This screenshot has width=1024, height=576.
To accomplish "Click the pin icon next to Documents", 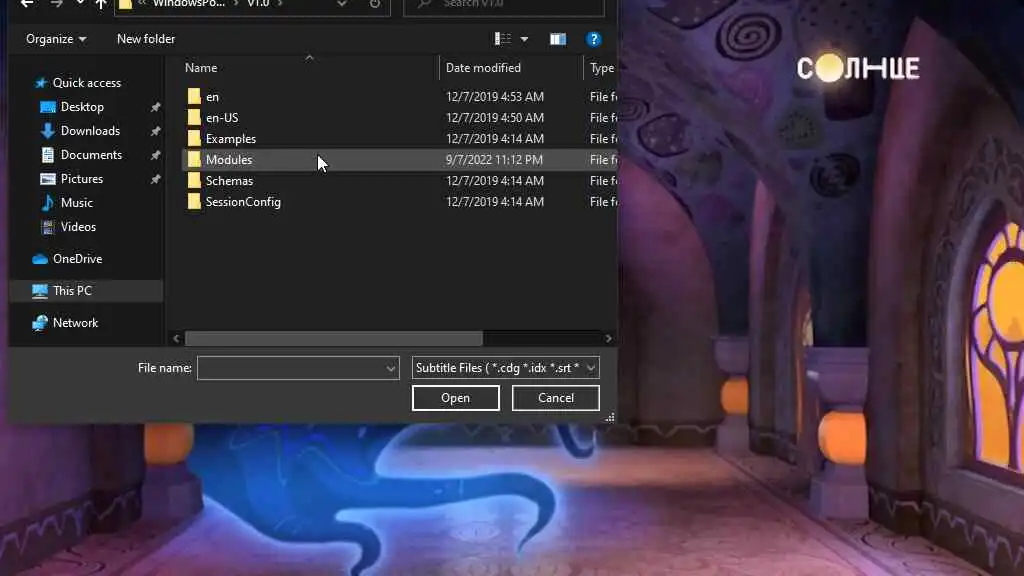I will (x=155, y=155).
